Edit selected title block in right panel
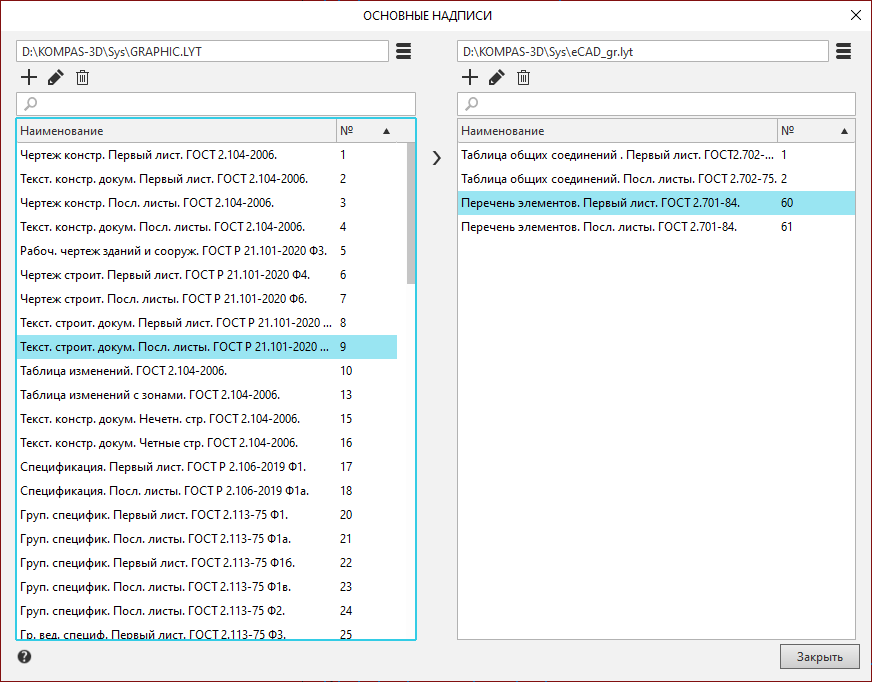The image size is (872, 682). point(496,78)
